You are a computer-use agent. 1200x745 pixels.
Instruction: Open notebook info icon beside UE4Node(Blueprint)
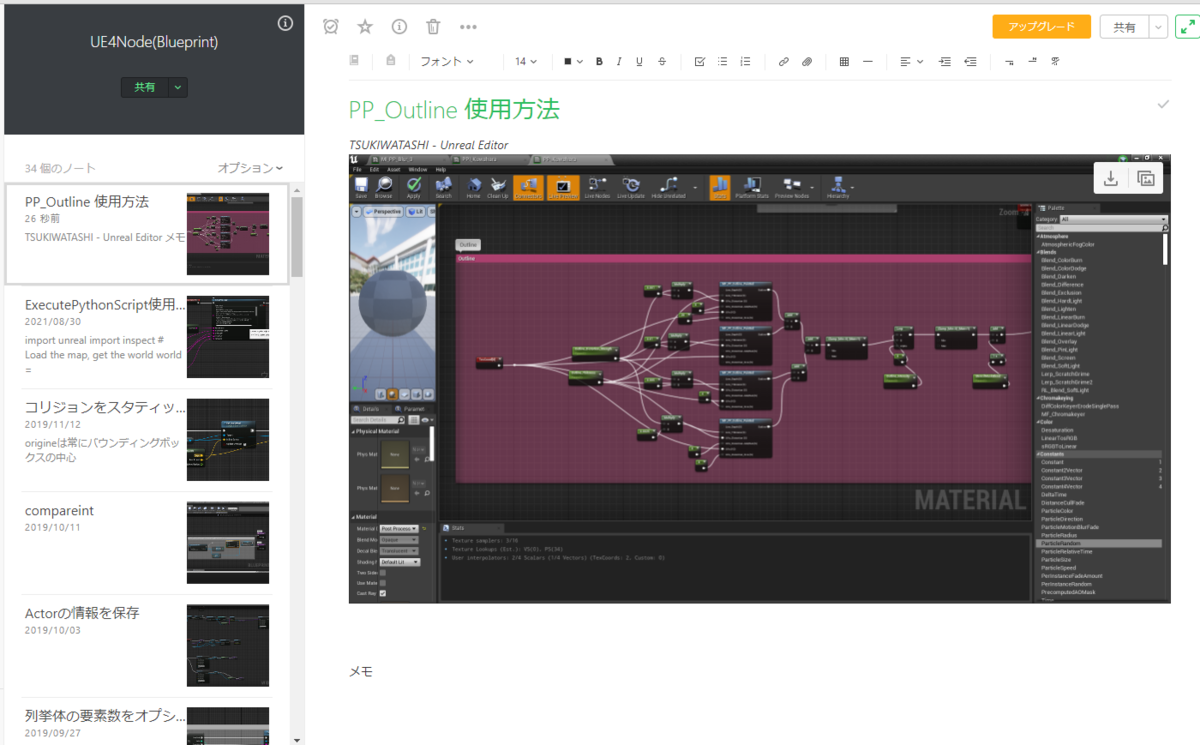pyautogui.click(x=285, y=23)
